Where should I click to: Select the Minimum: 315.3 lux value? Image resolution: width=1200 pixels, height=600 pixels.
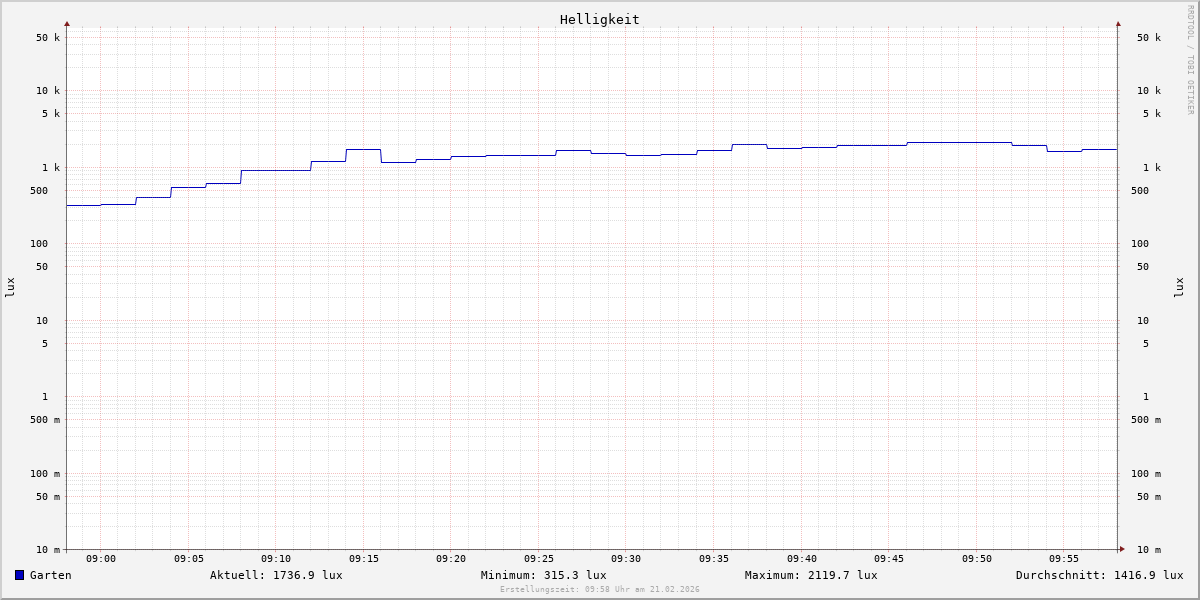click(x=543, y=575)
